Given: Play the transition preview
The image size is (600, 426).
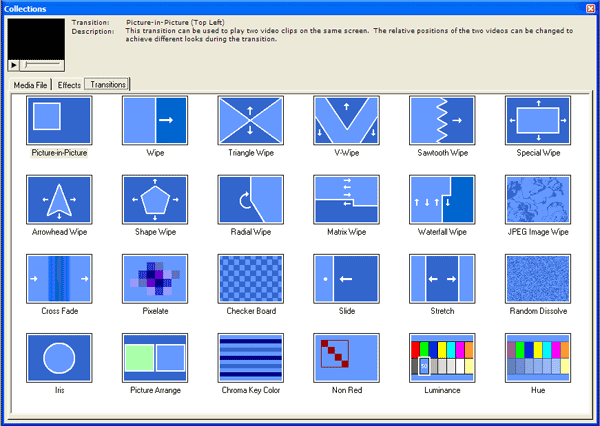Looking at the screenshot, I should tap(13, 64).
